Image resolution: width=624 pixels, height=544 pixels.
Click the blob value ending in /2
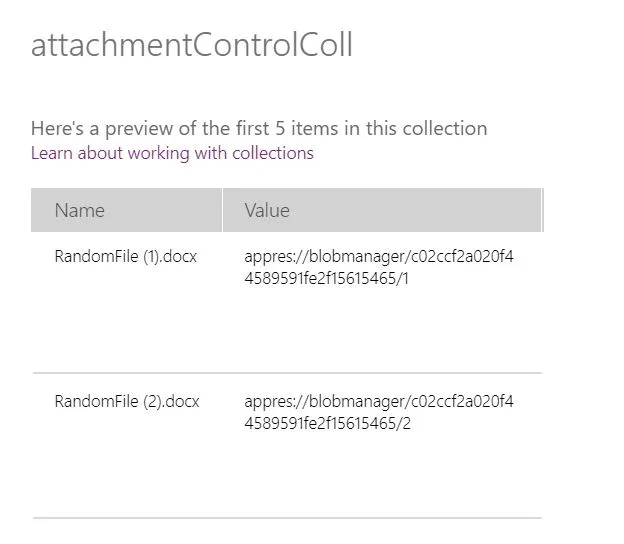378,413
